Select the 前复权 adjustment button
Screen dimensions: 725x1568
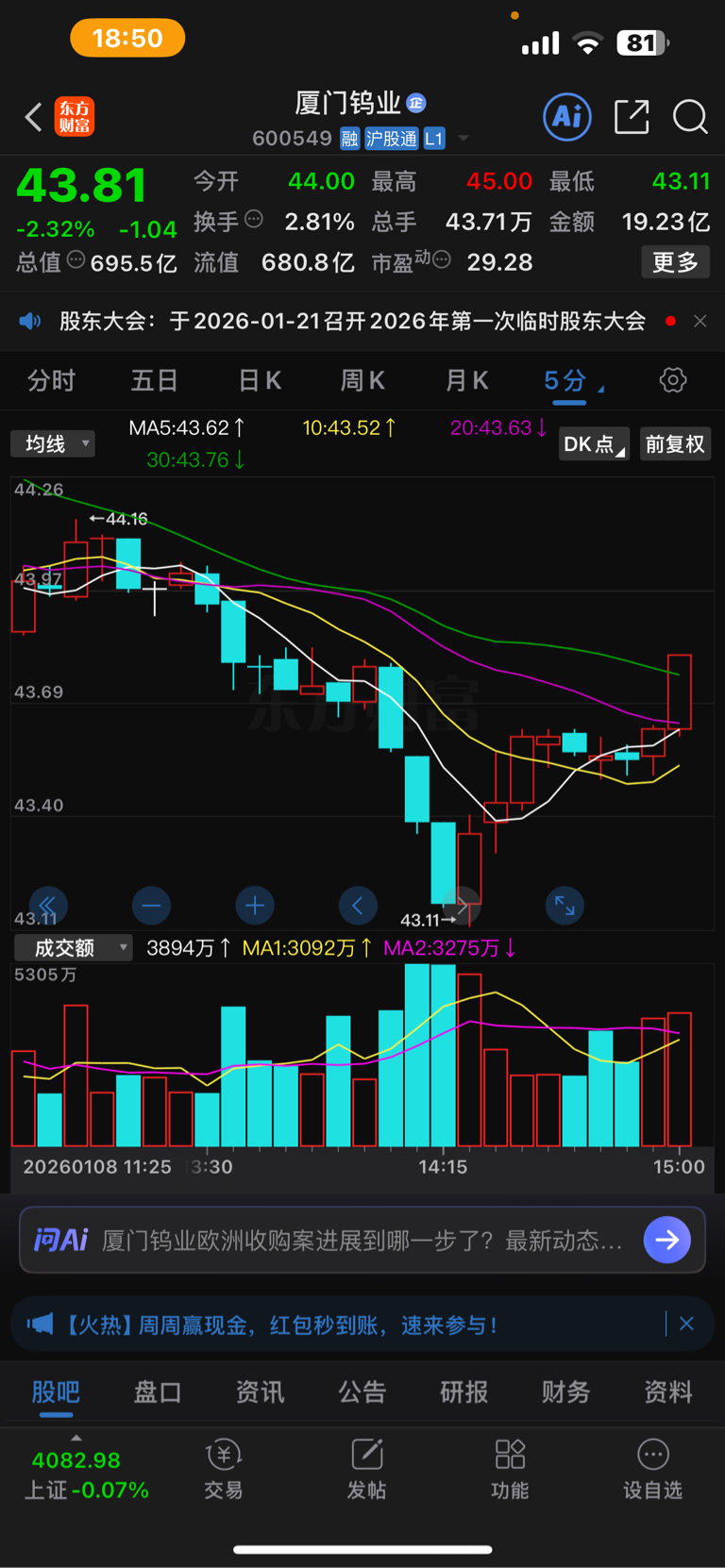tap(675, 443)
